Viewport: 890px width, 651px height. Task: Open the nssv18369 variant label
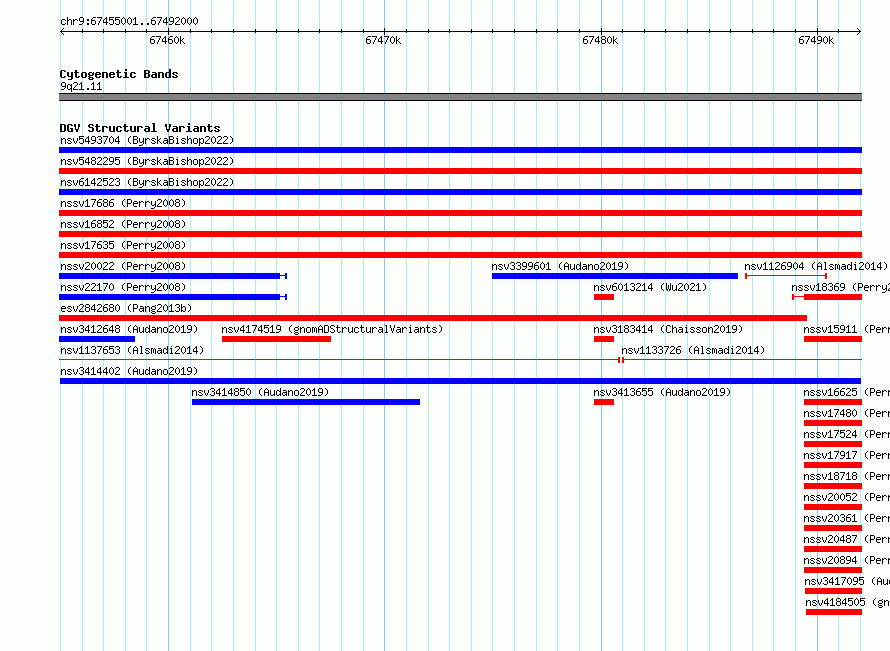840,287
